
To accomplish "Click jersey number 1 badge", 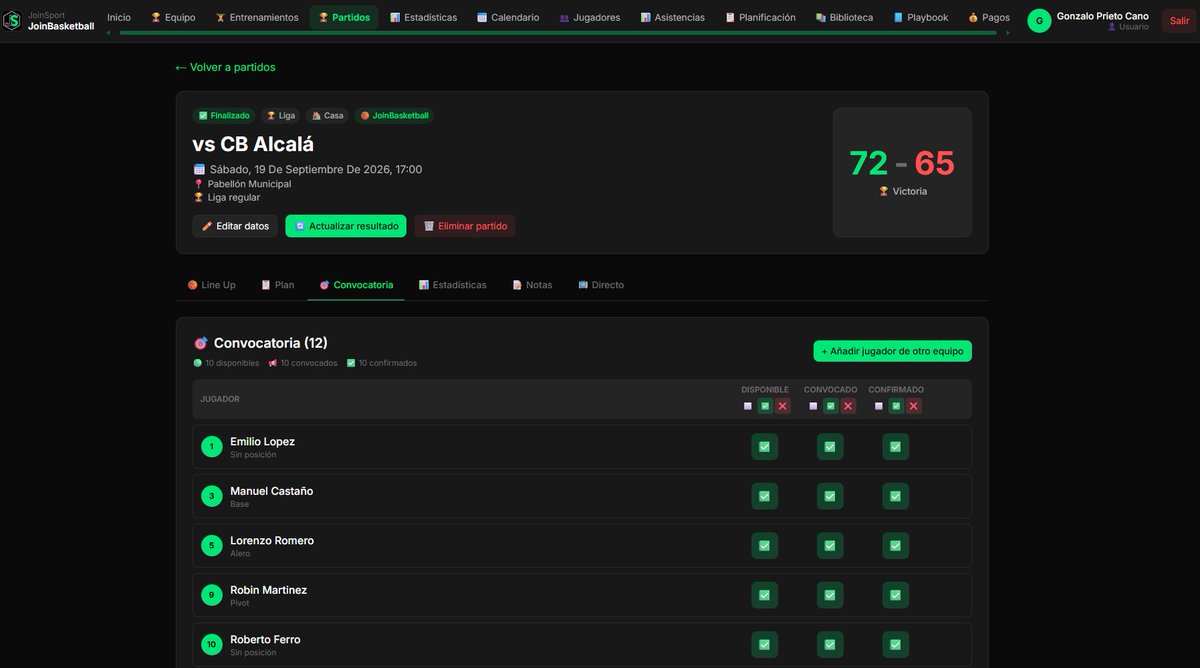I will tap(211, 447).
